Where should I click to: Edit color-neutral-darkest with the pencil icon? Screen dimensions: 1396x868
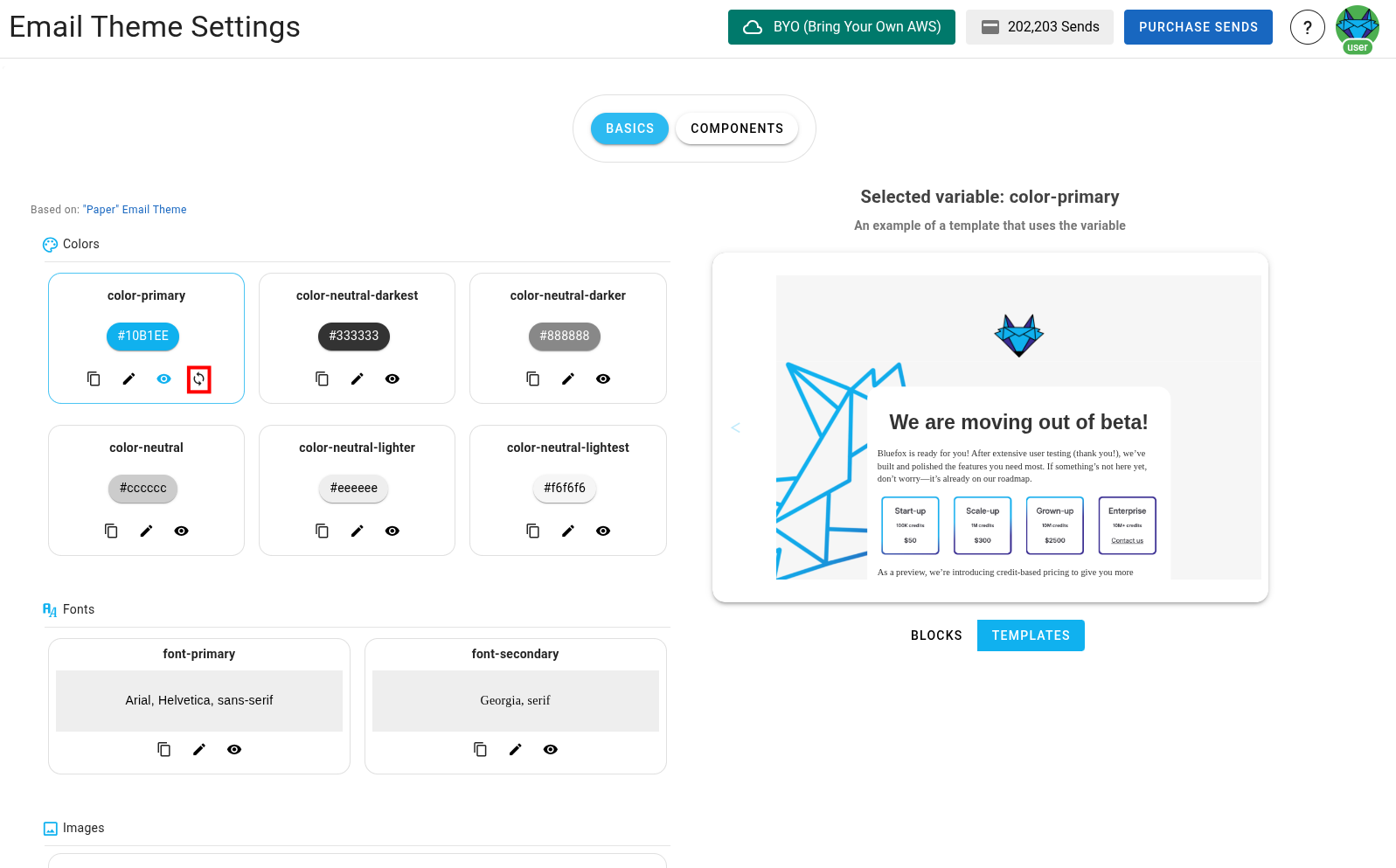pos(357,378)
